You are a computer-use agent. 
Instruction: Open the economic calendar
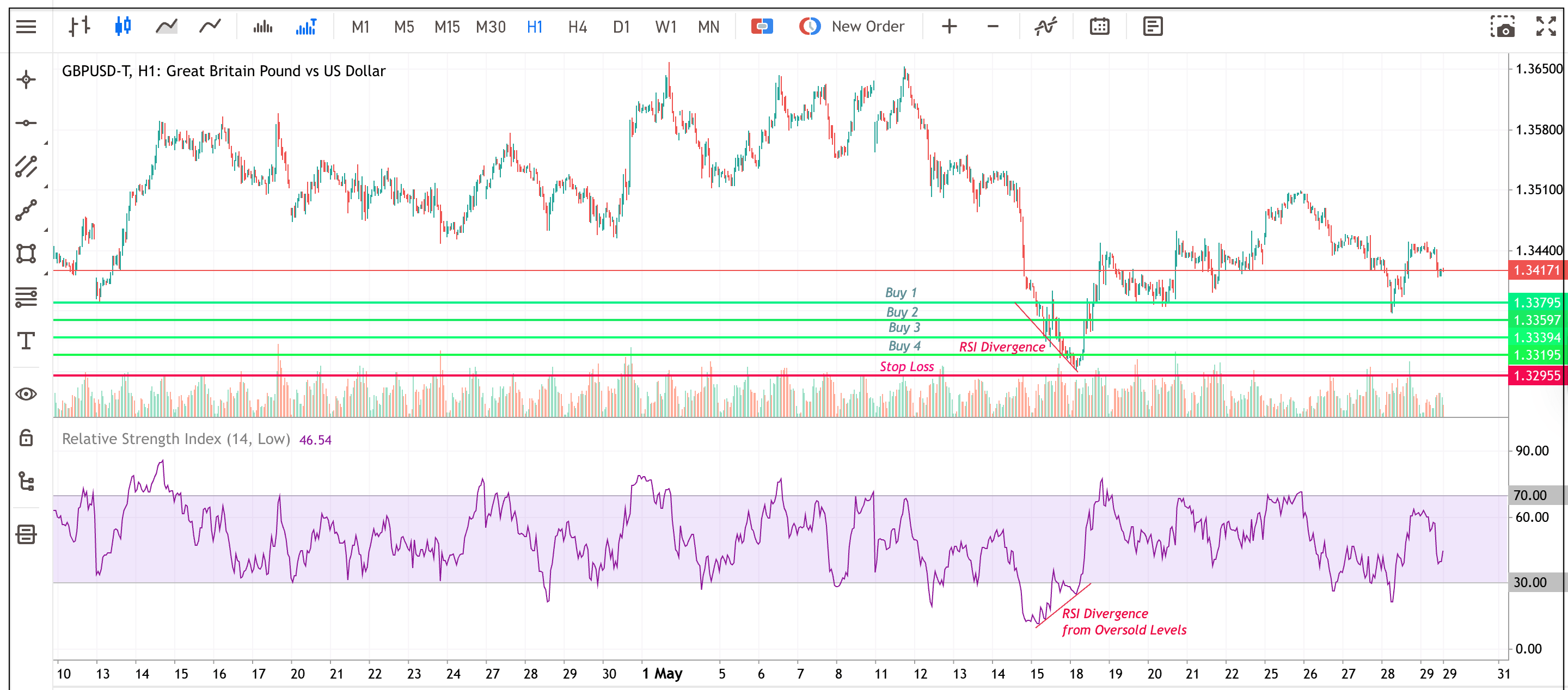coord(1099,27)
